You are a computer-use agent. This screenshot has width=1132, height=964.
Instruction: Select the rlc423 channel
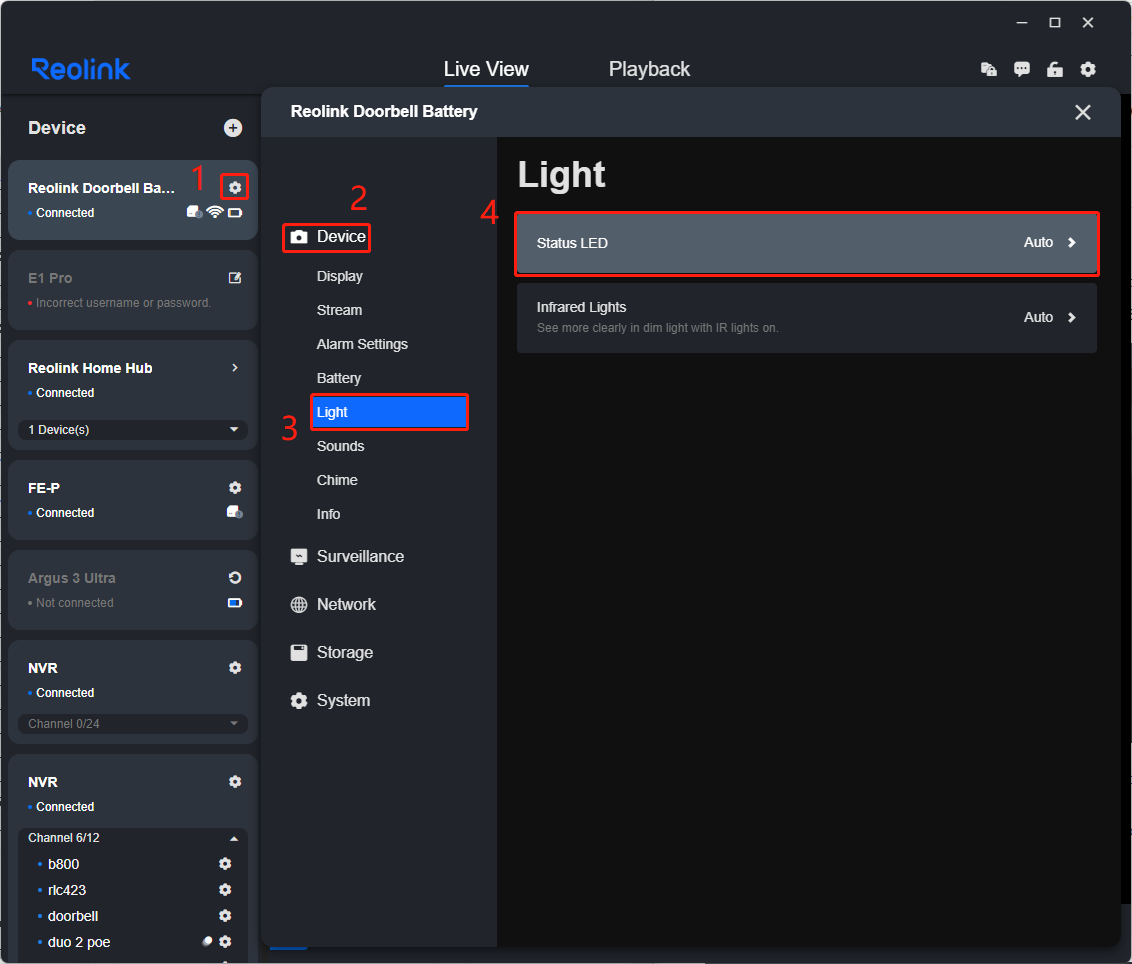66,890
